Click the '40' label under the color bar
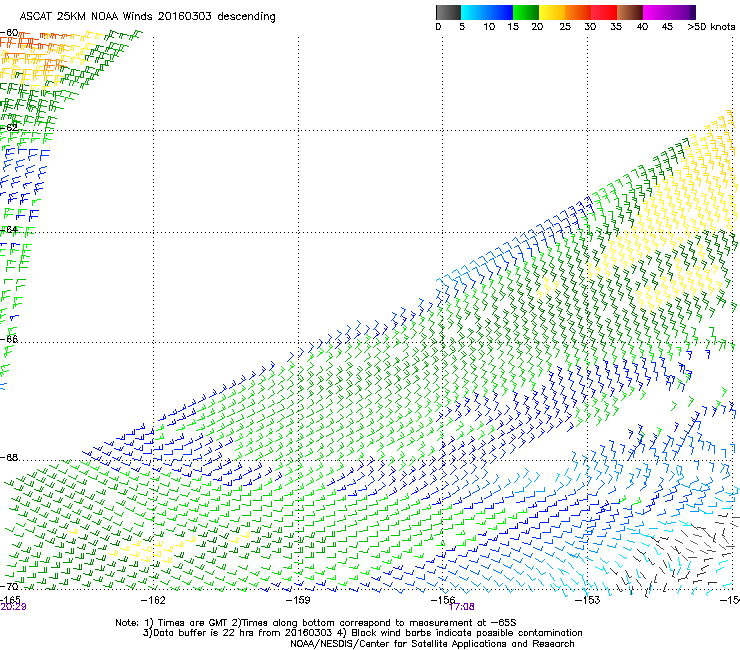The width and height of the screenshot is (740, 650). 642,27
